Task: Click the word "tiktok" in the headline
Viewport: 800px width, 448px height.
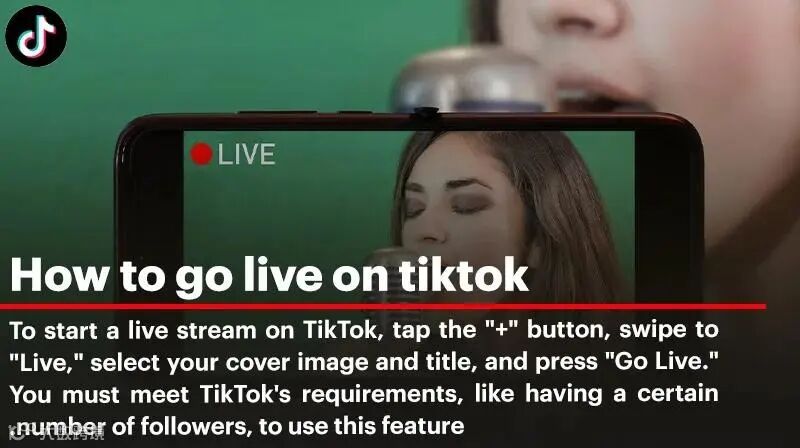Action: pyautogui.click(x=463, y=275)
